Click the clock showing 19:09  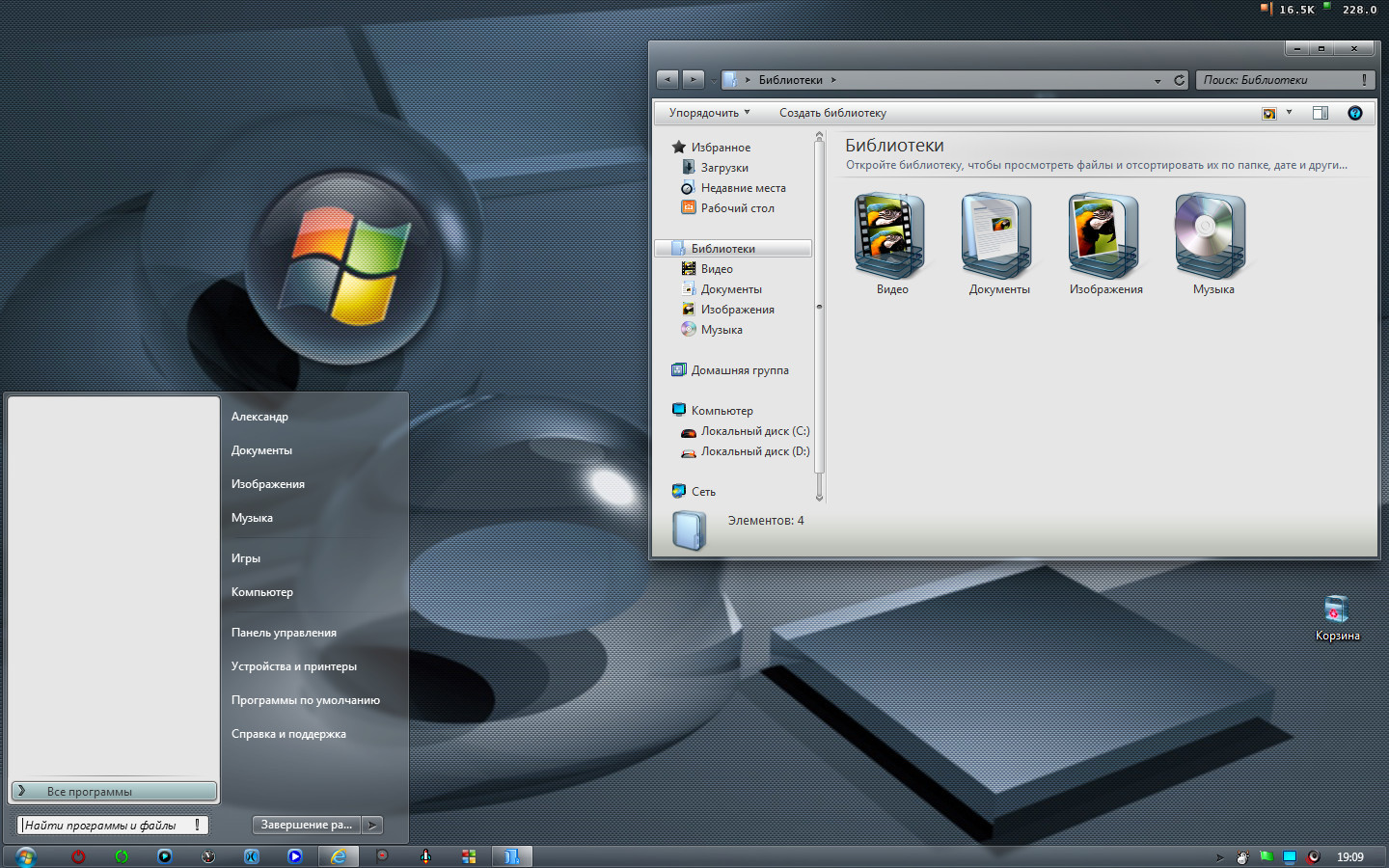(1350, 856)
